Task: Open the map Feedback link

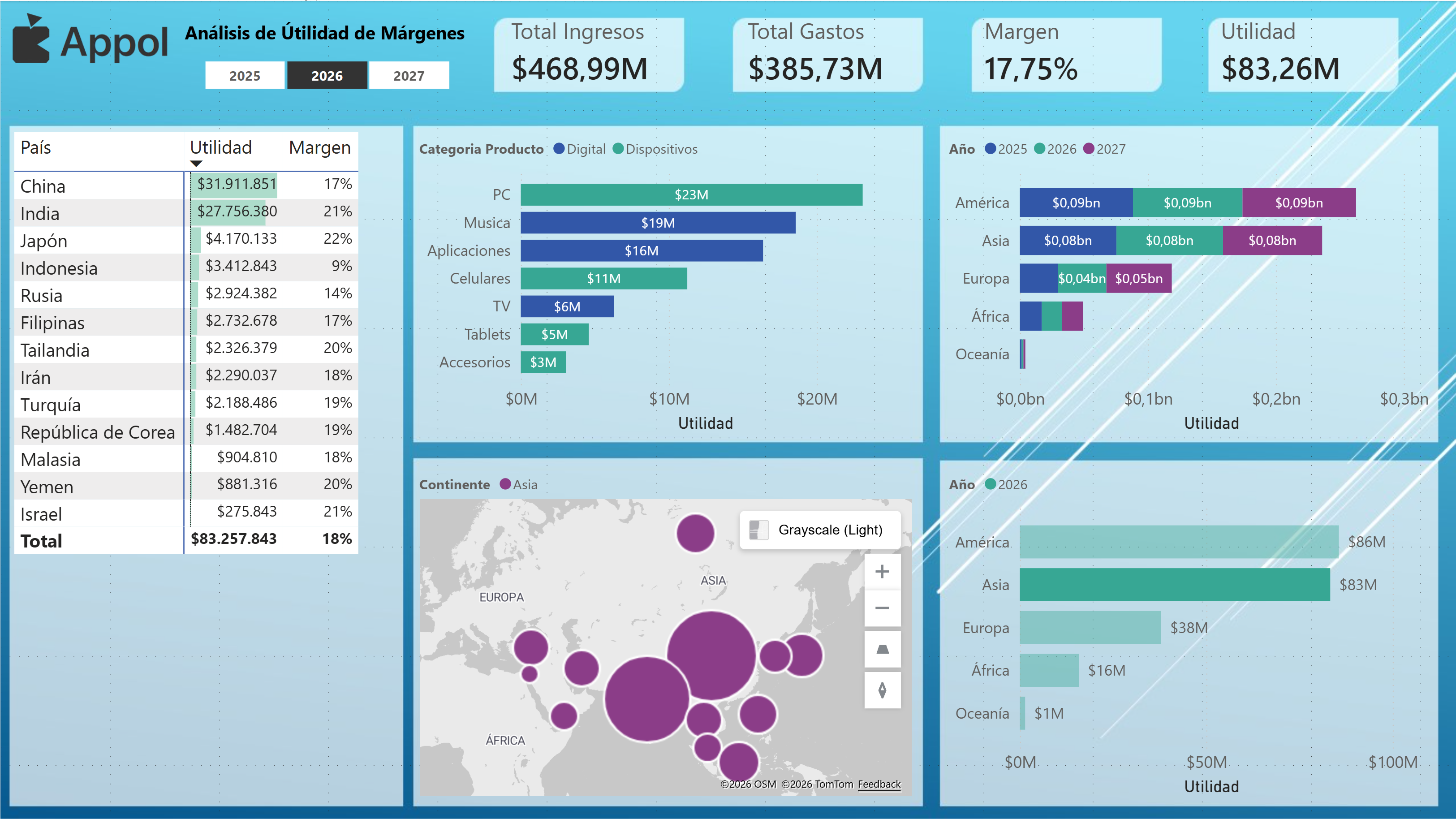Action: pyautogui.click(x=879, y=784)
